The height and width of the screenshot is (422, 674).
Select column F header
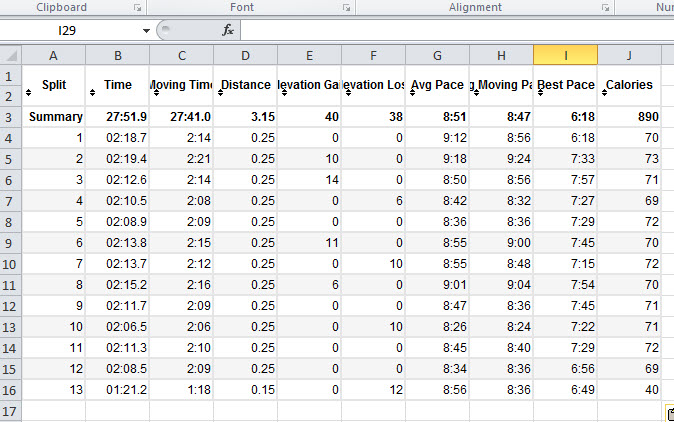pyautogui.click(x=373, y=55)
